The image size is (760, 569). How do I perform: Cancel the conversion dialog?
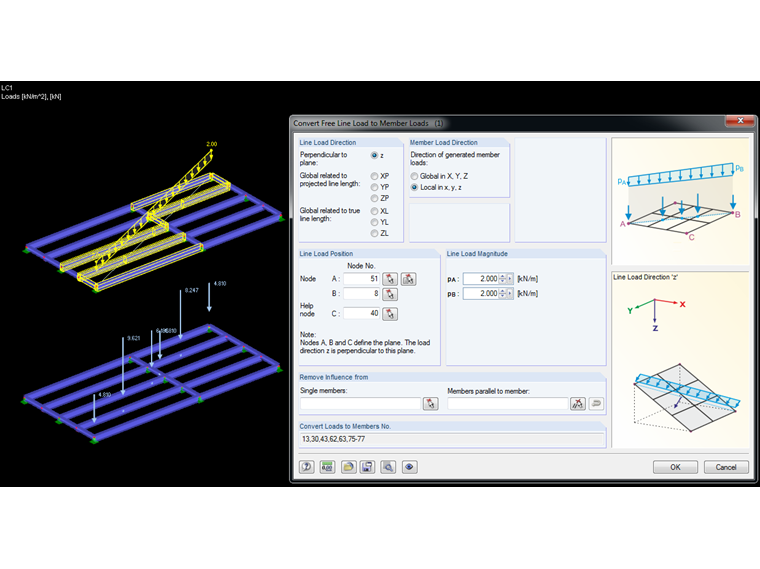tap(726, 467)
